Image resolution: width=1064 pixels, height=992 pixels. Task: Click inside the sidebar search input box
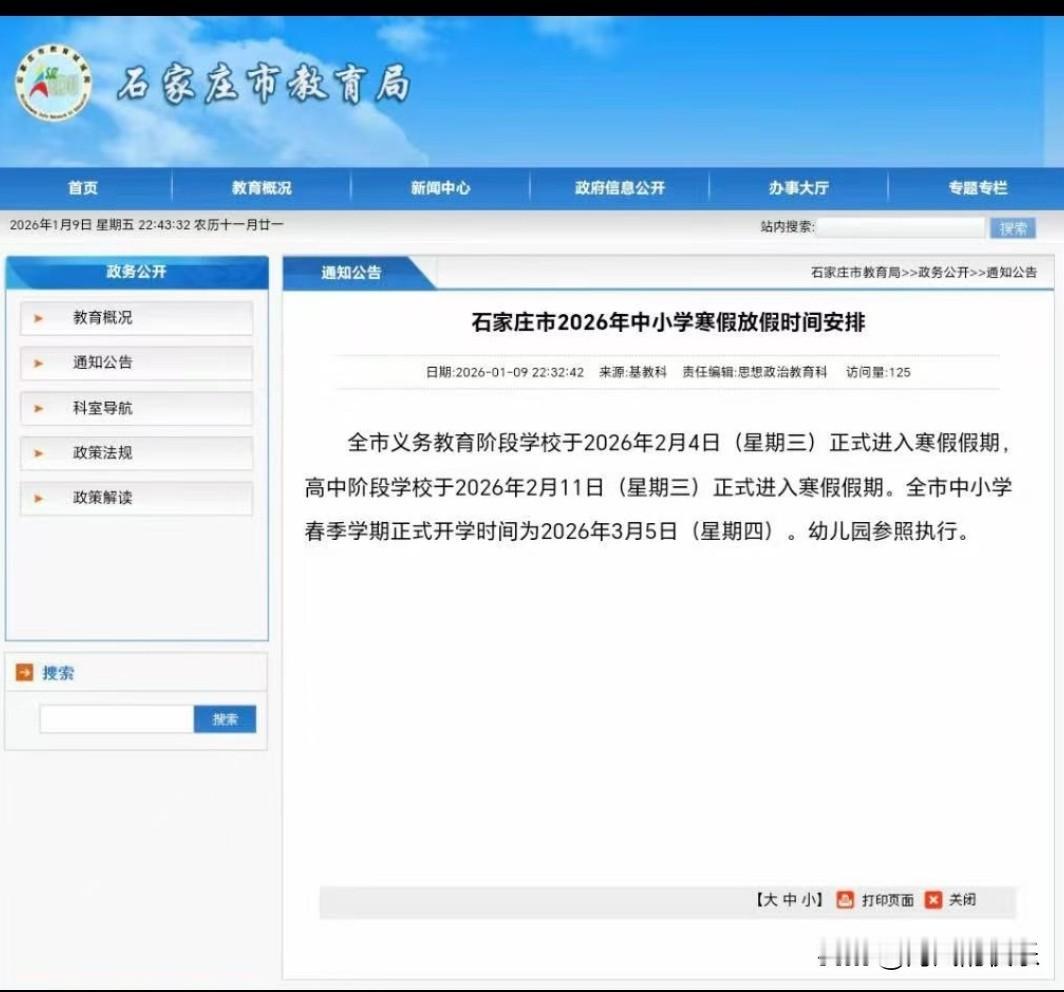click(115, 718)
